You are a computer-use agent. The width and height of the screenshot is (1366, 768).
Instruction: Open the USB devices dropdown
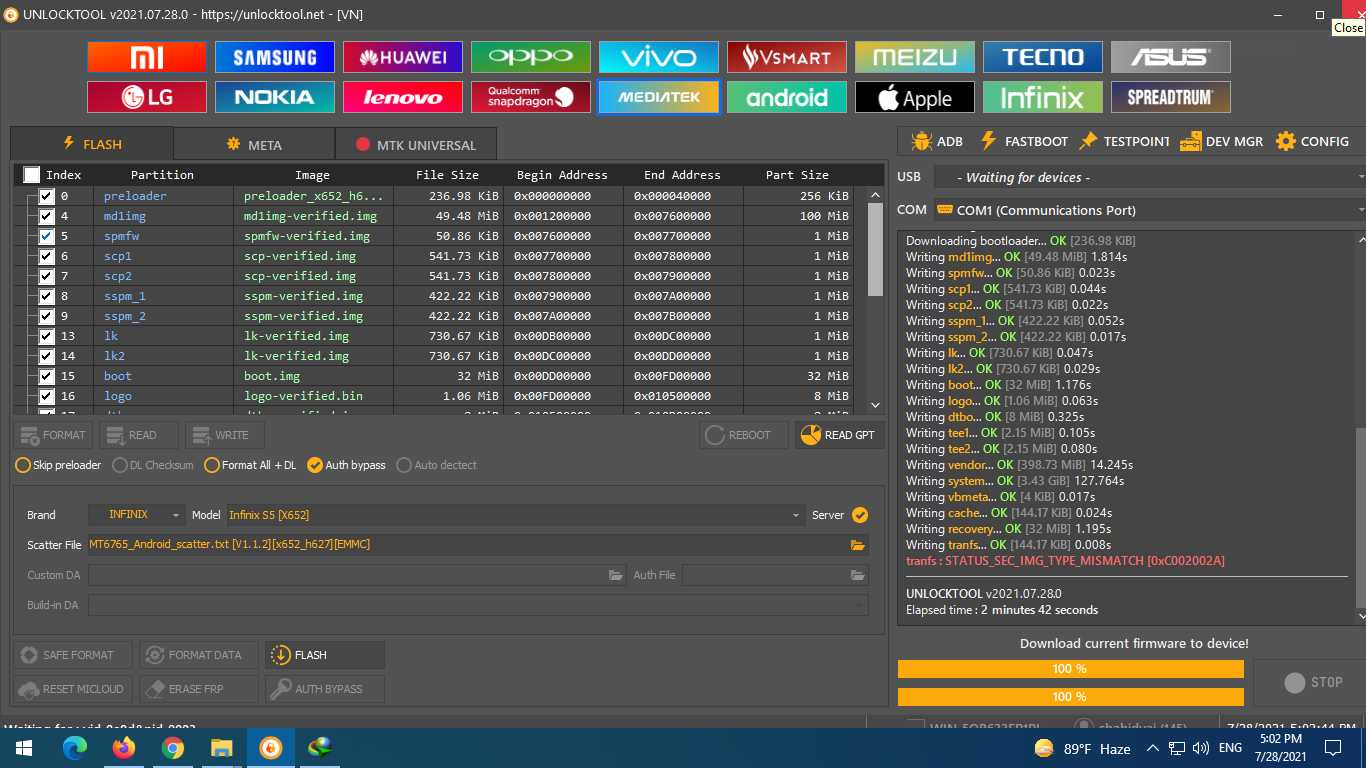[x=1150, y=177]
